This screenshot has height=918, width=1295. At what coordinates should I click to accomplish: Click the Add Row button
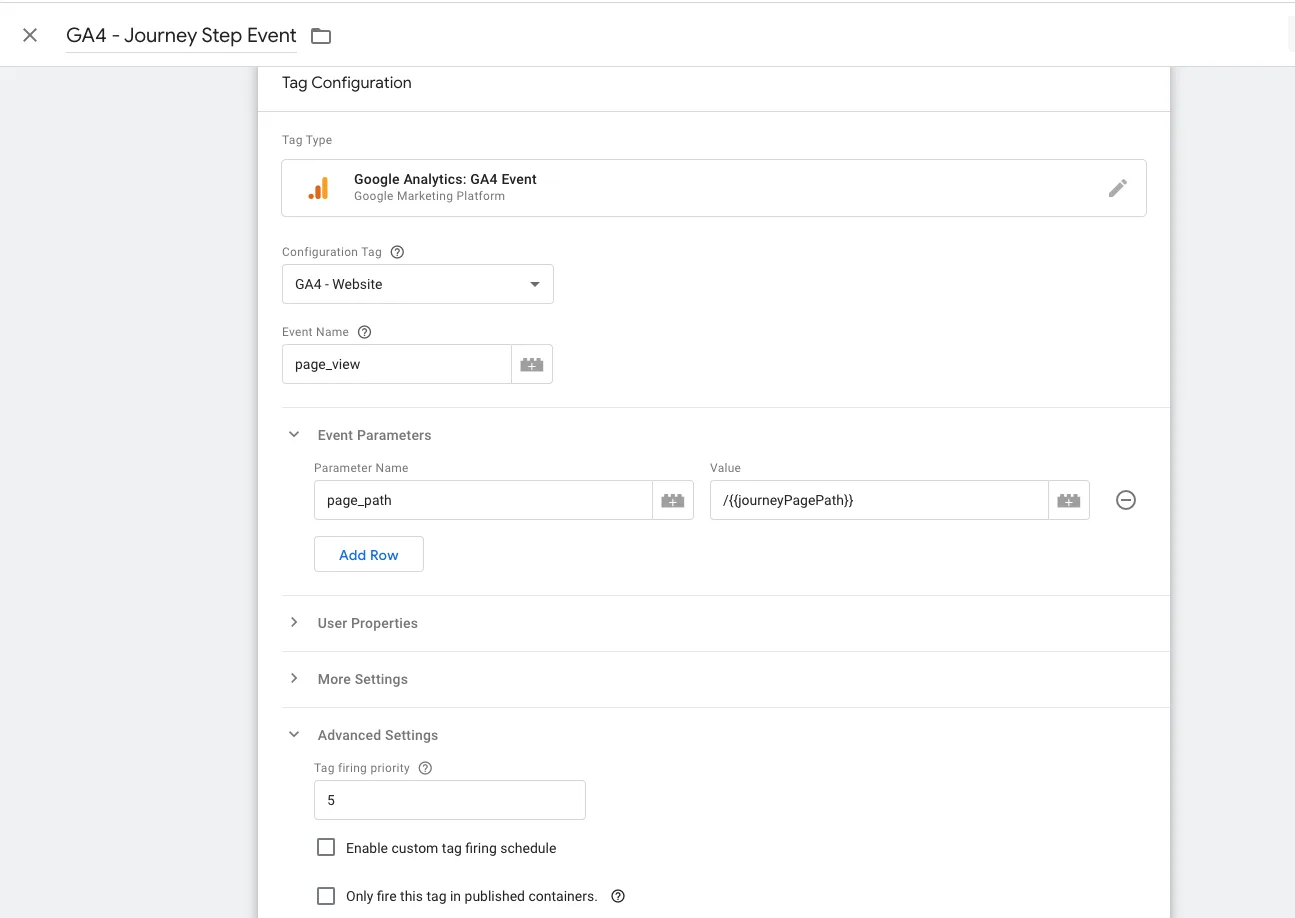(369, 555)
